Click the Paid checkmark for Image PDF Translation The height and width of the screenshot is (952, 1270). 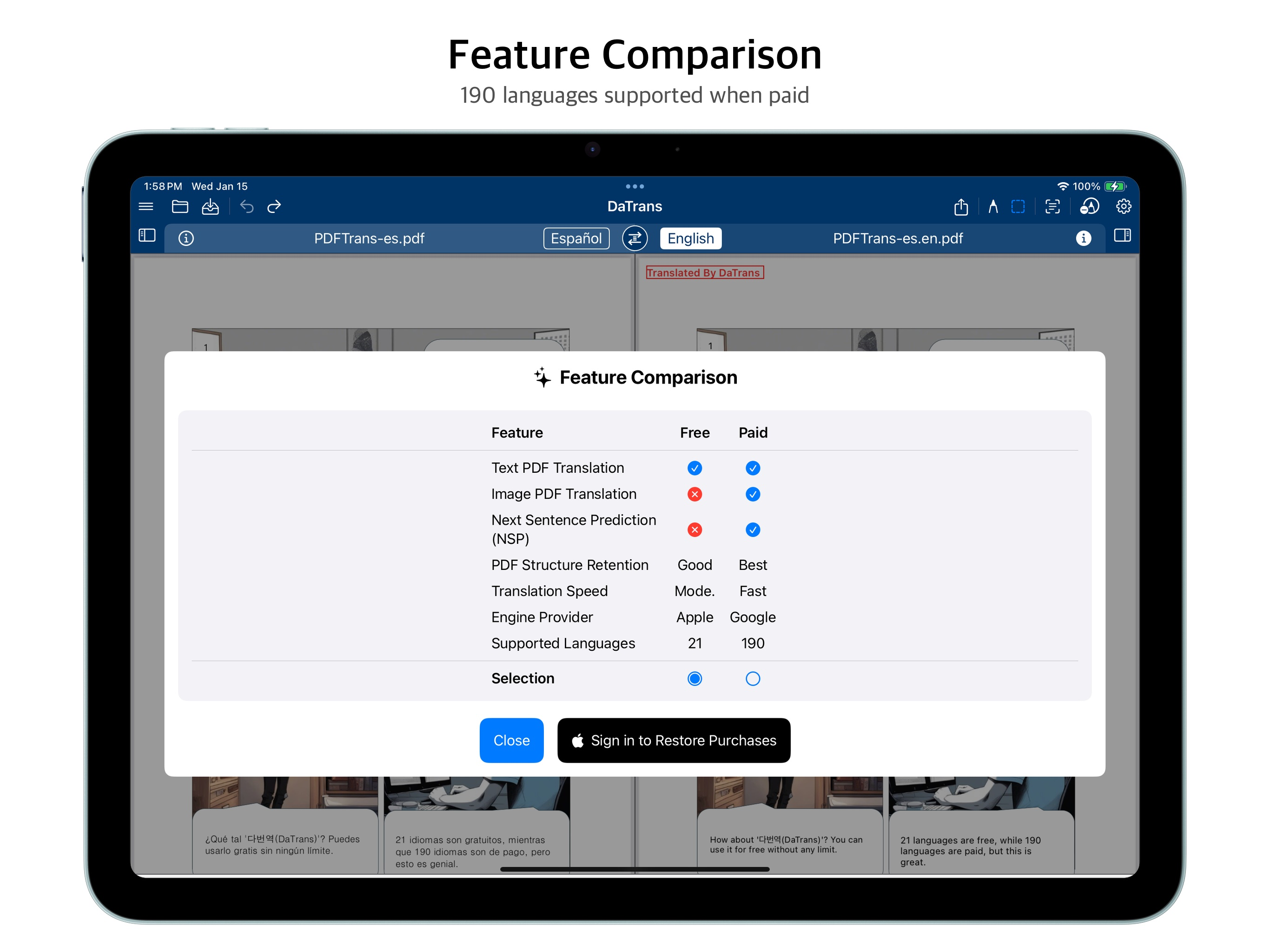tap(752, 494)
